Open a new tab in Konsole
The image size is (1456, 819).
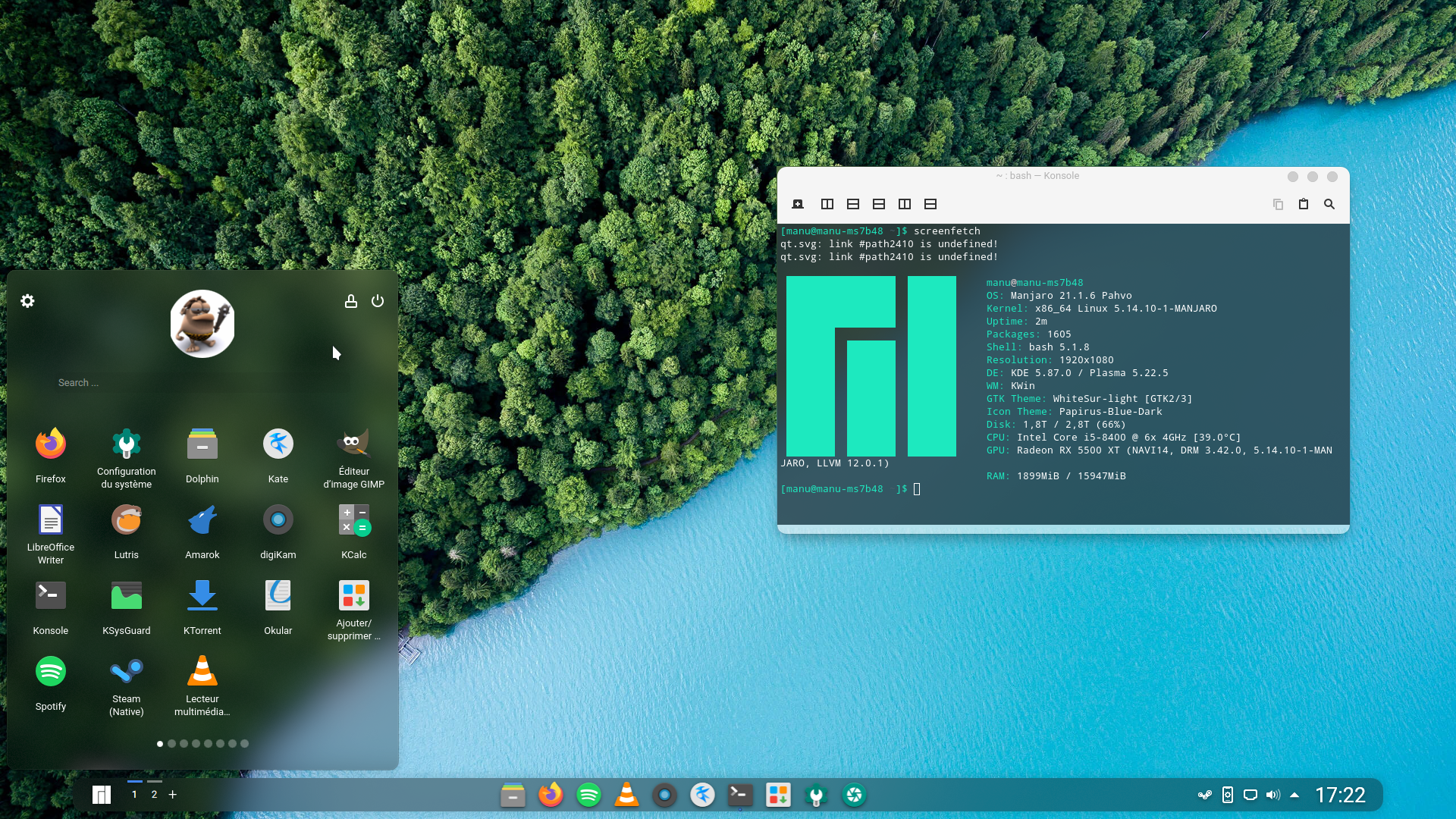pyautogui.click(x=798, y=204)
